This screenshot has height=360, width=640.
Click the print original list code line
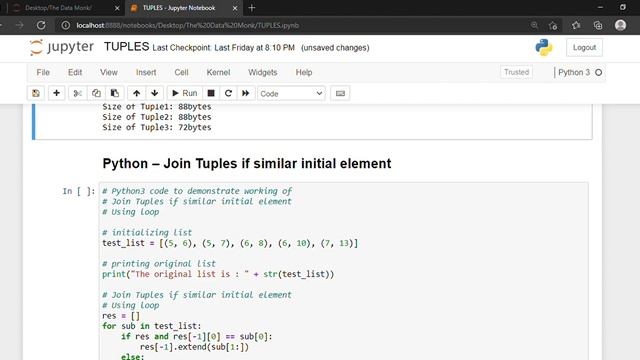218,274
